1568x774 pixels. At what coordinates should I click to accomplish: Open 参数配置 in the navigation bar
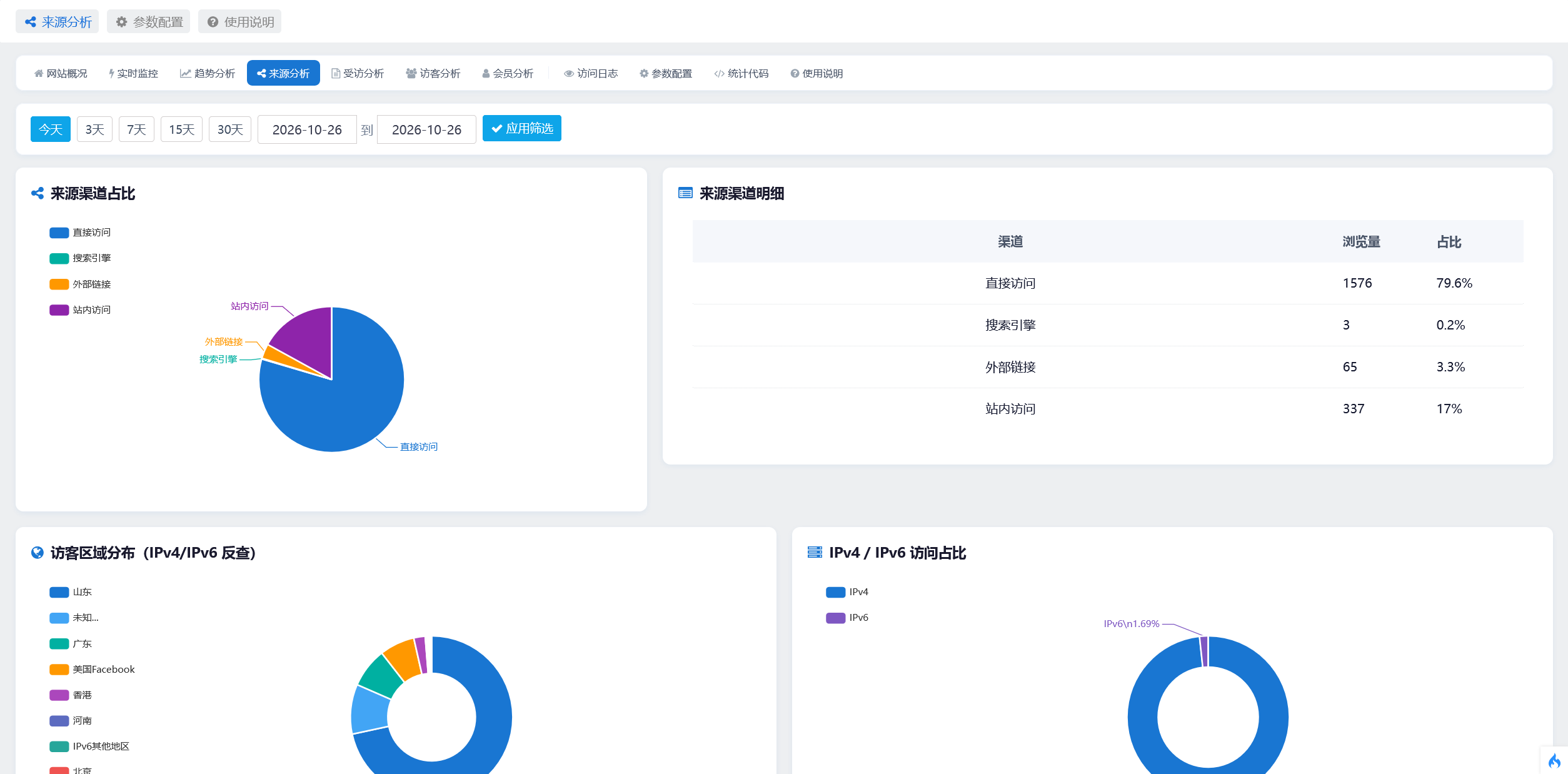click(x=666, y=73)
